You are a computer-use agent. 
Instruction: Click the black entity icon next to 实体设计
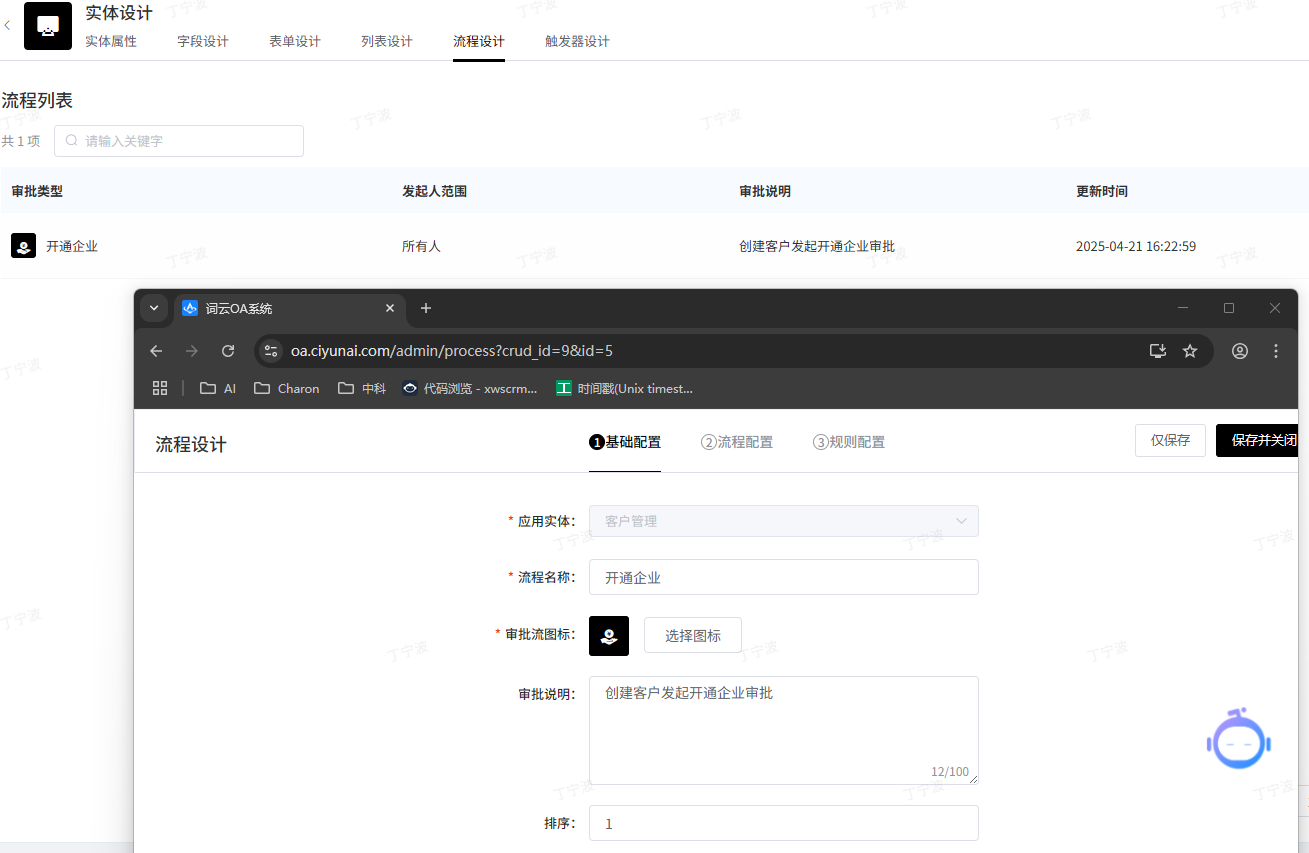click(48, 26)
